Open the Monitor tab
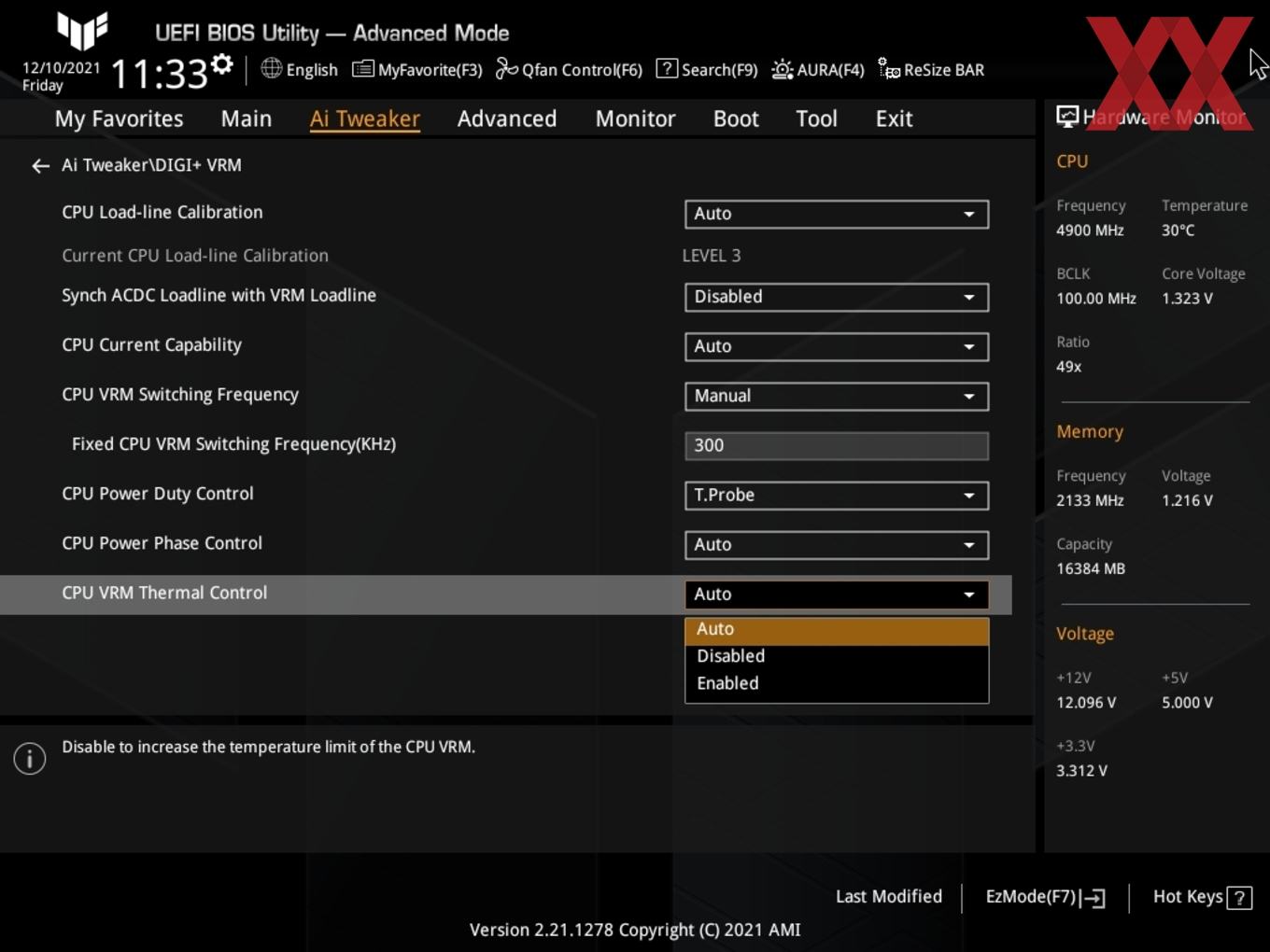 (635, 119)
